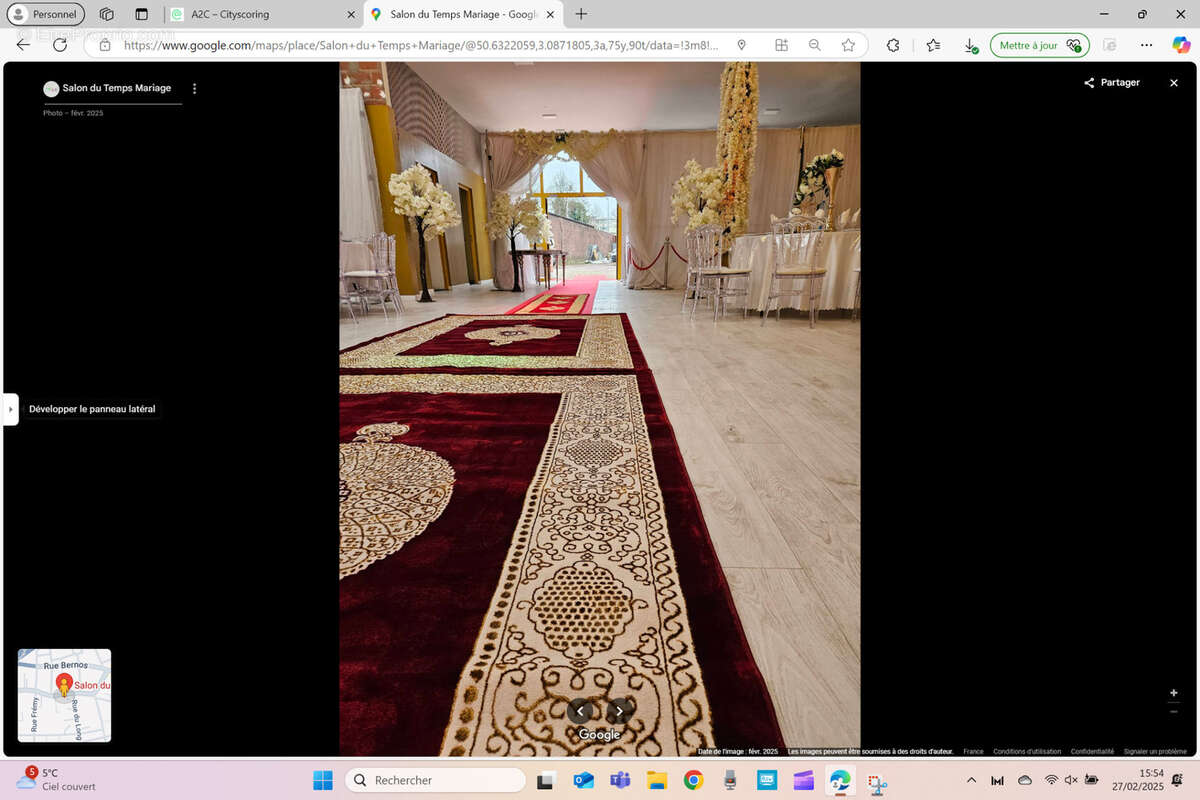Zoom in with the plus control
The image size is (1200, 800).
tap(1174, 693)
